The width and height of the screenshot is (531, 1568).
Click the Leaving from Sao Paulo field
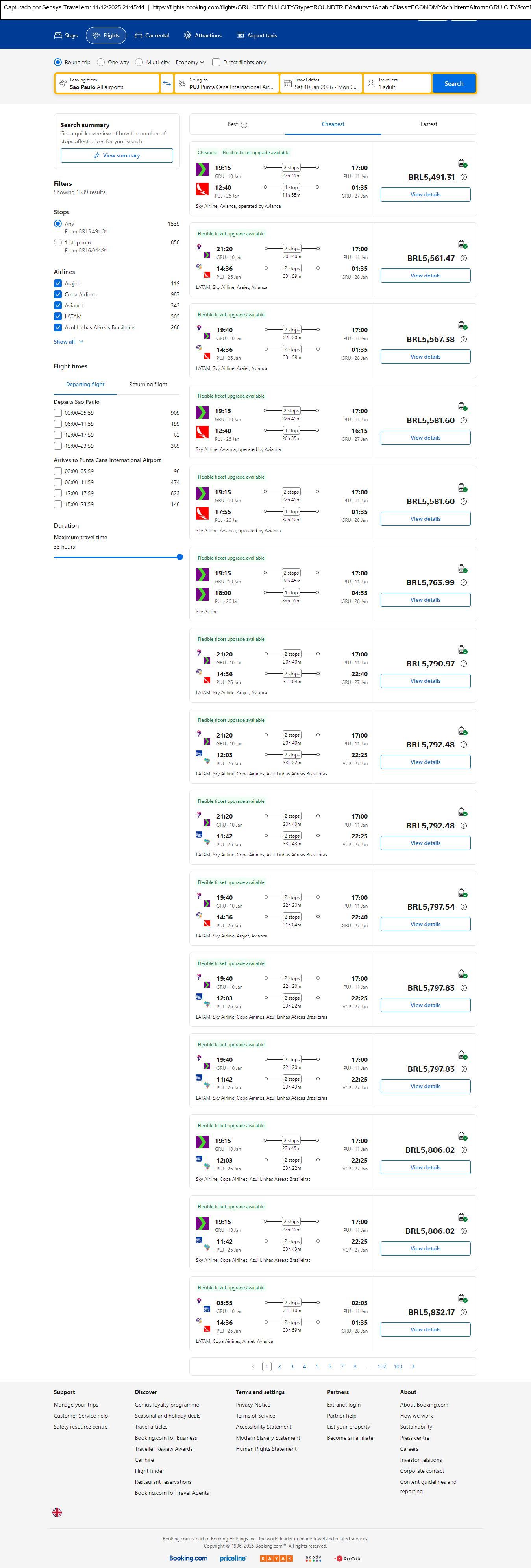coord(107,83)
